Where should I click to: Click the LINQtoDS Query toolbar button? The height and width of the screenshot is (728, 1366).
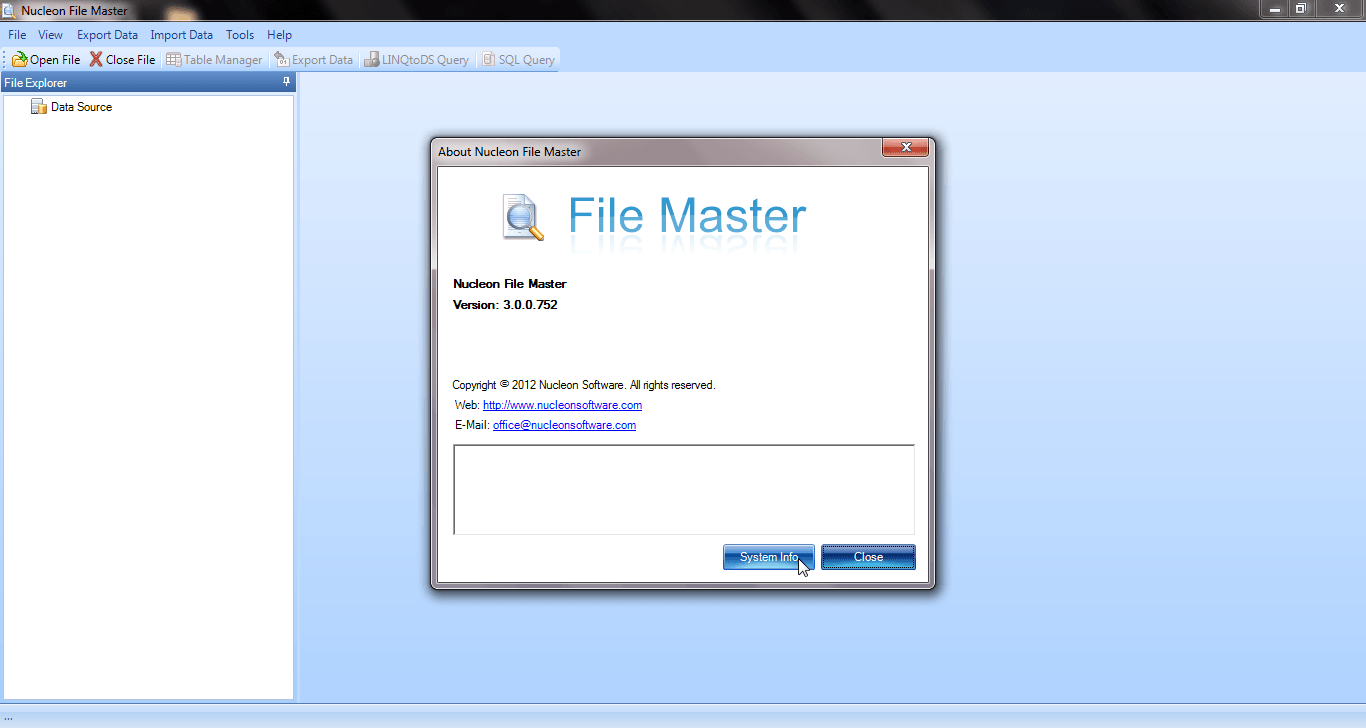(x=417, y=60)
